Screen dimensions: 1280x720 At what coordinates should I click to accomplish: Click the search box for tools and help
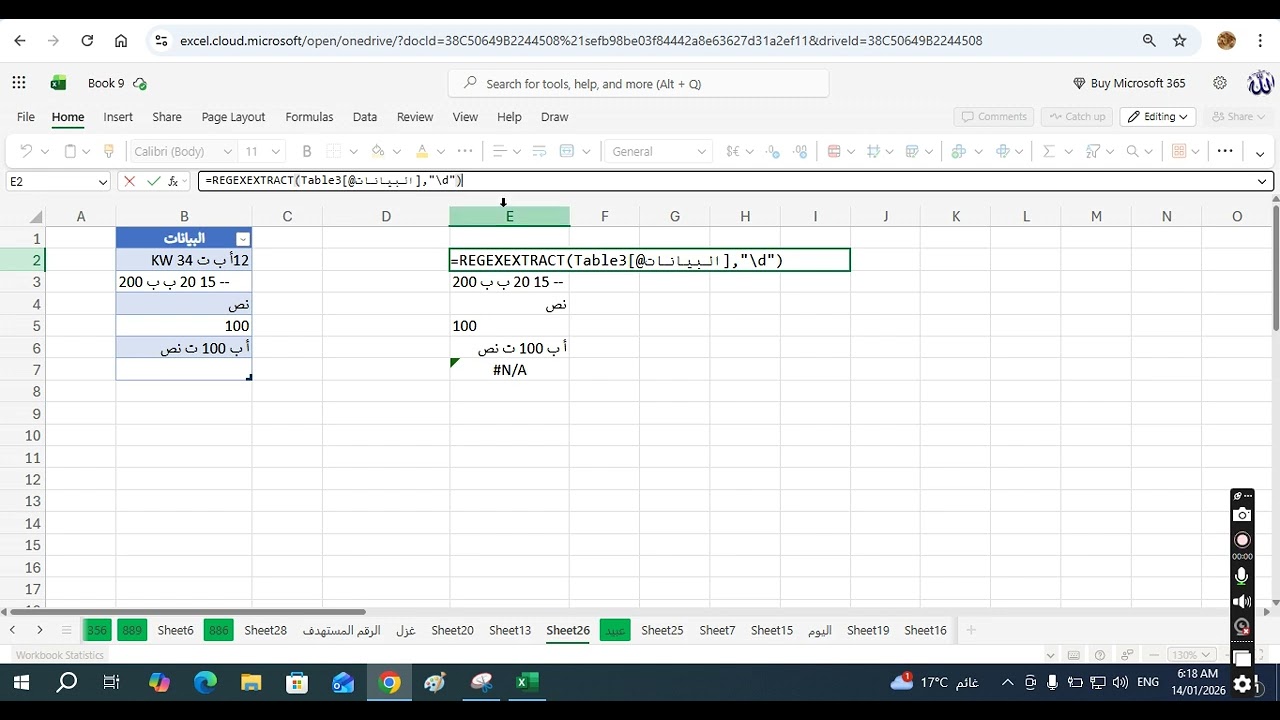pos(638,84)
